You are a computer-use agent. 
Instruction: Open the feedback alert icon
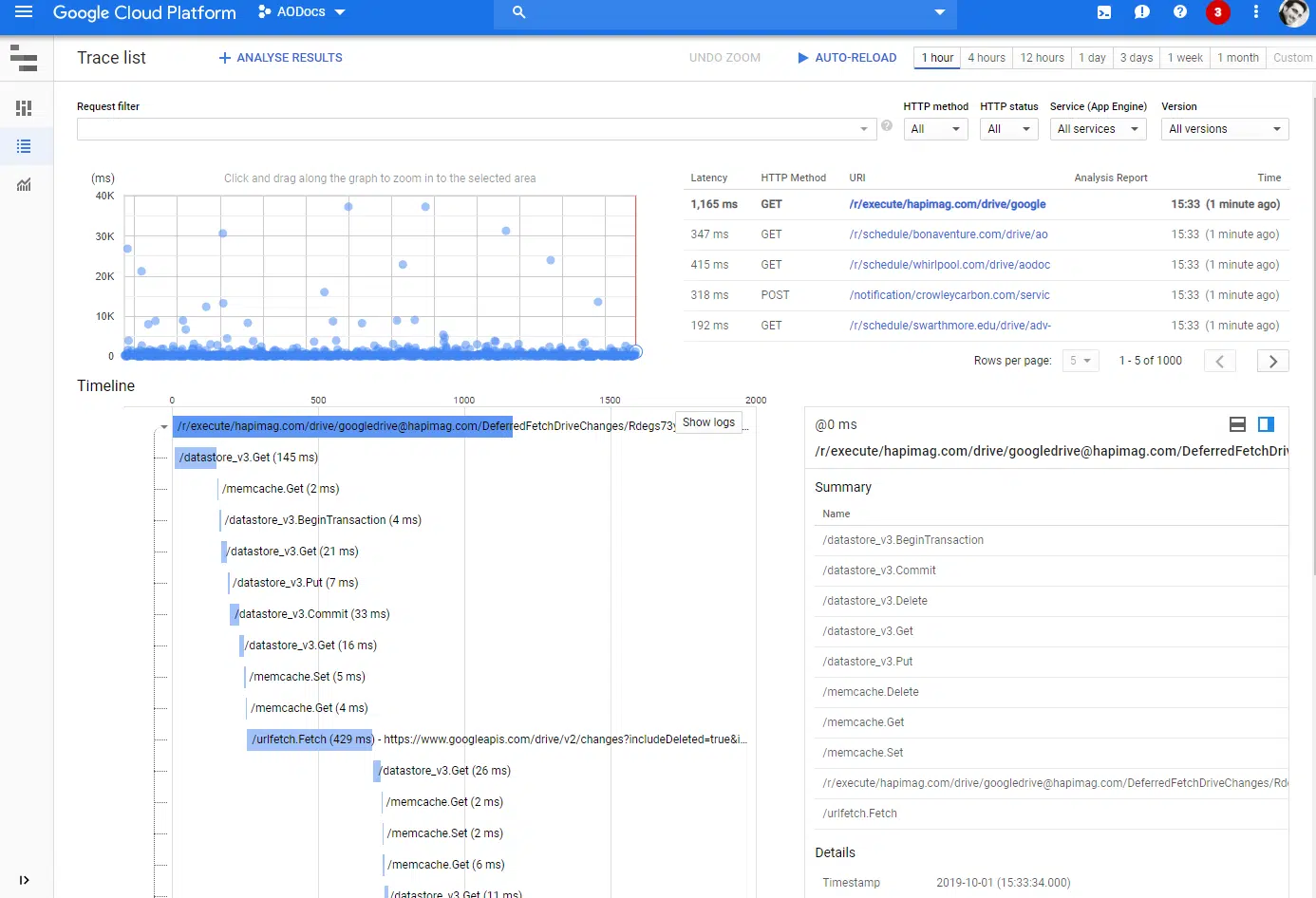[1142, 12]
